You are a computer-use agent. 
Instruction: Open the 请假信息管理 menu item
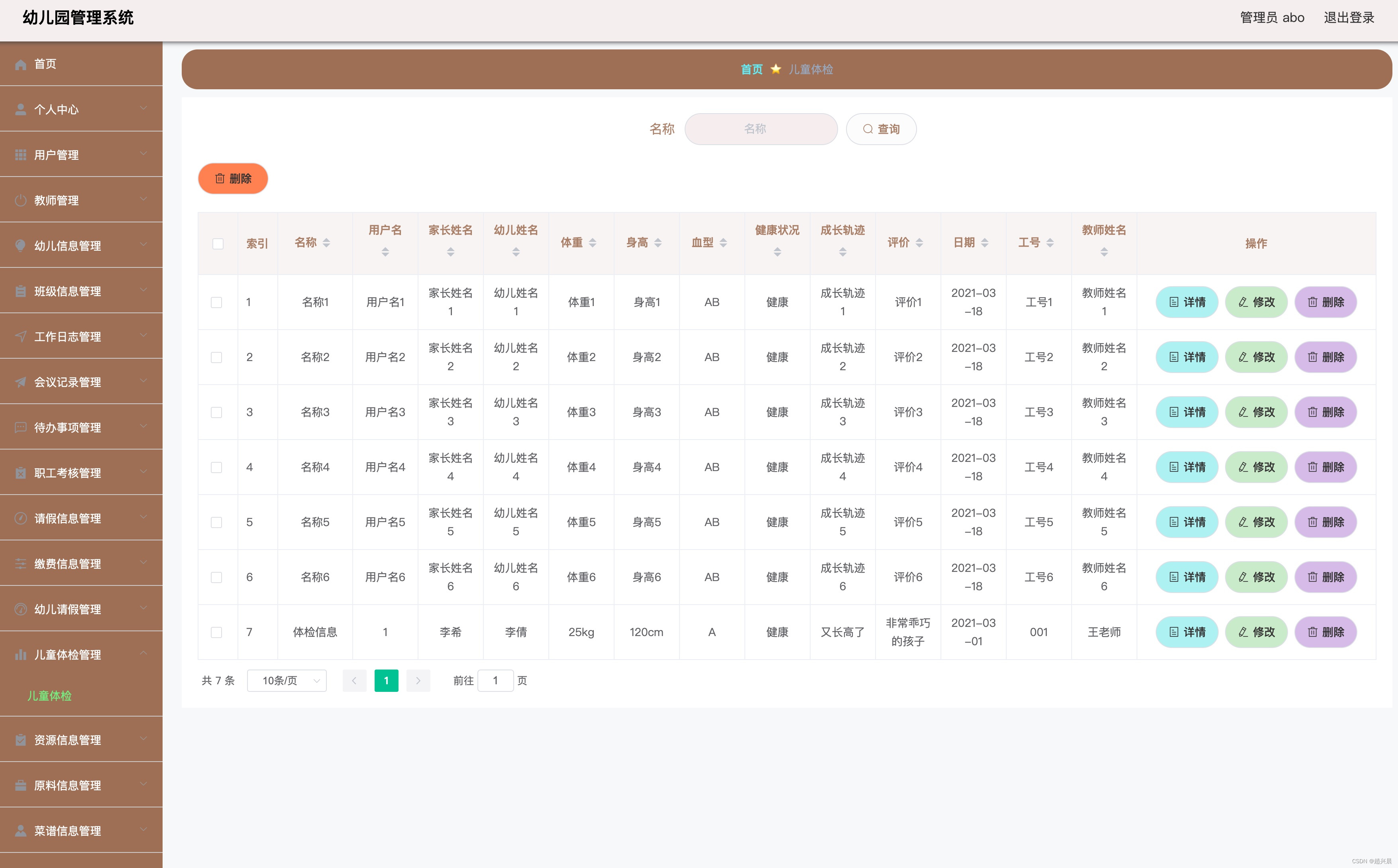[x=81, y=518]
